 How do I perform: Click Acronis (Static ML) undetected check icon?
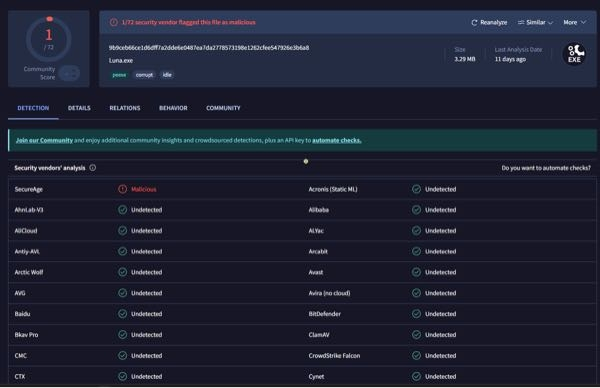[416, 189]
